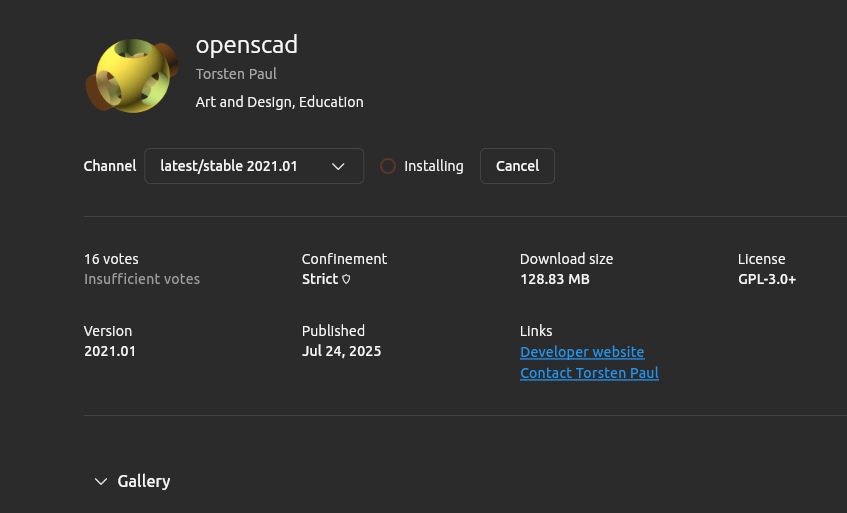Click the 128.83 MB download size value
Screen dimensions: 847x513
[555, 279]
